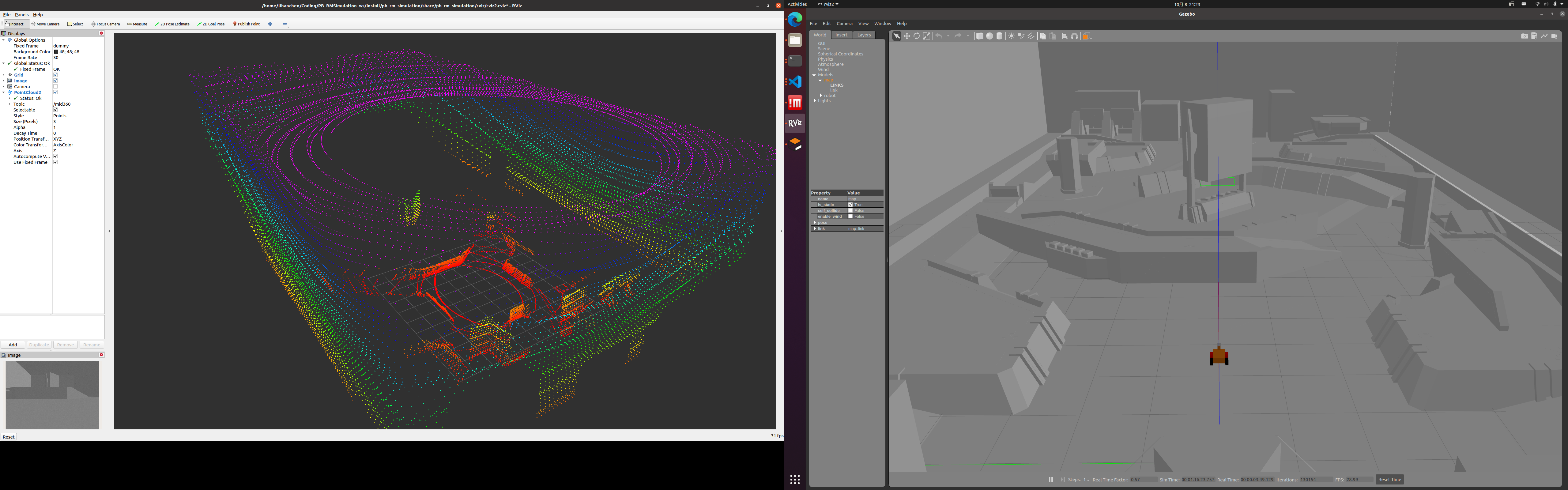Uncheck the Grid display checkbox
The image size is (1568, 490).
55,75
